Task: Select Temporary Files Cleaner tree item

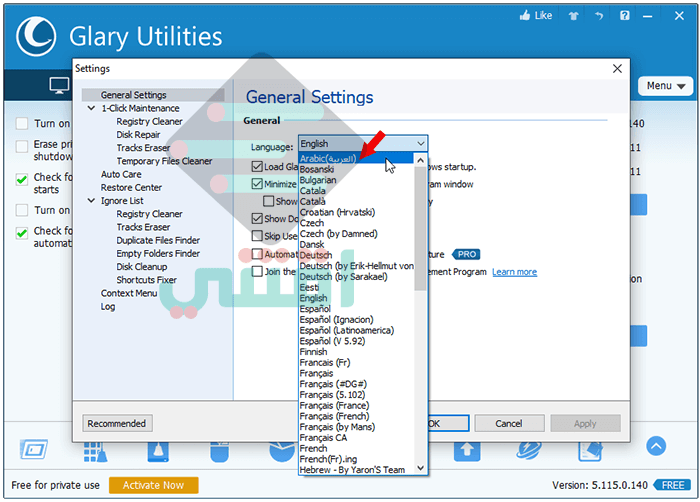Action: click(164, 161)
